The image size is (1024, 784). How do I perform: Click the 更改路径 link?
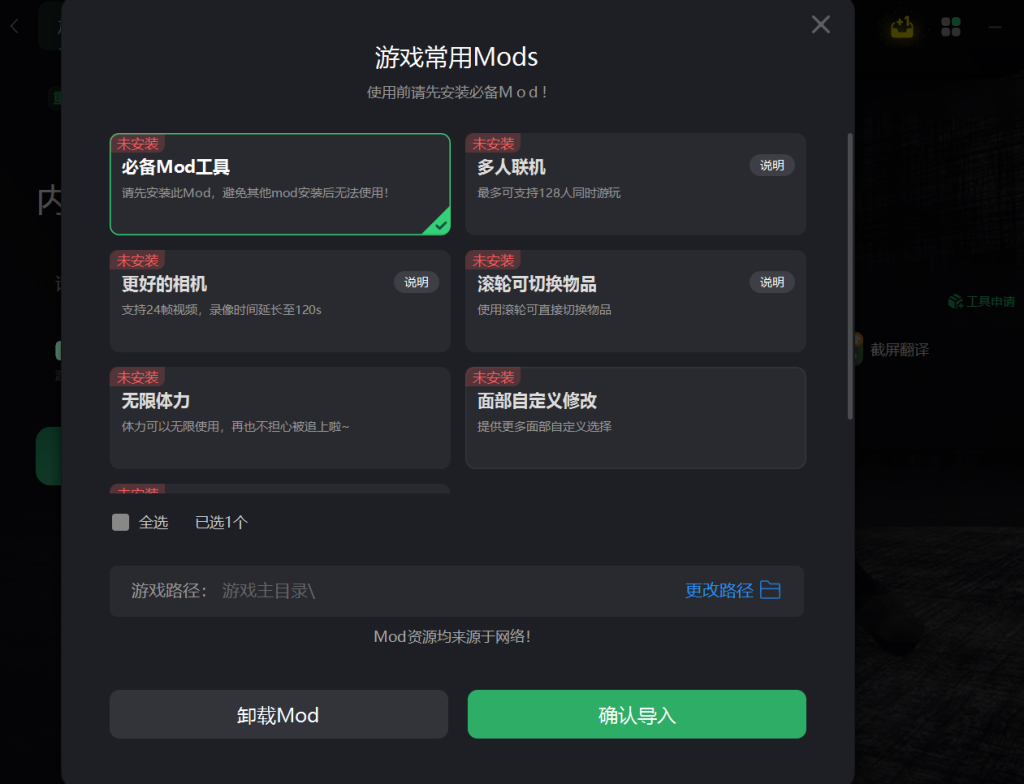[x=719, y=591]
